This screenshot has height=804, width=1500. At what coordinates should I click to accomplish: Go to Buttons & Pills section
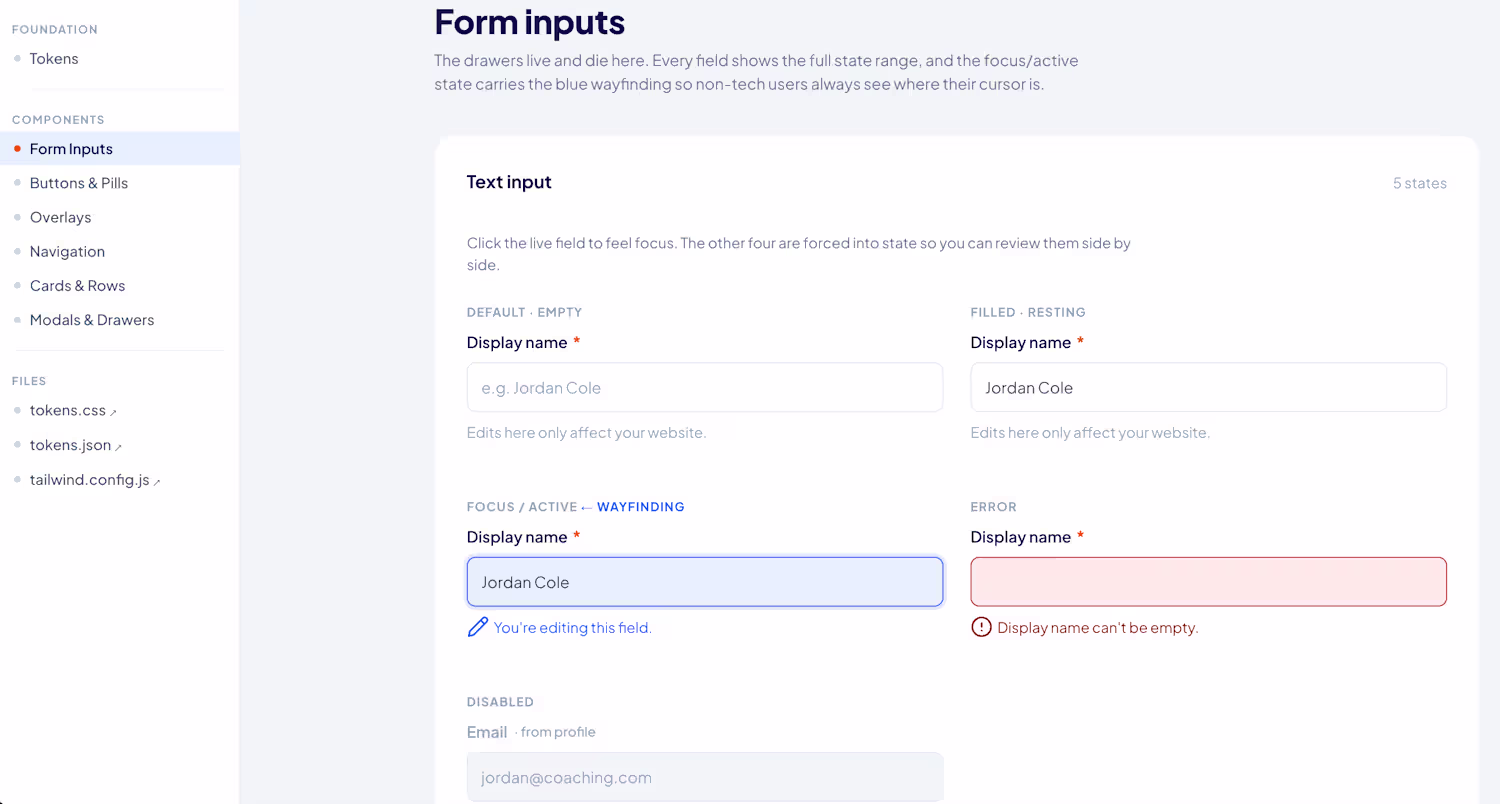79,183
